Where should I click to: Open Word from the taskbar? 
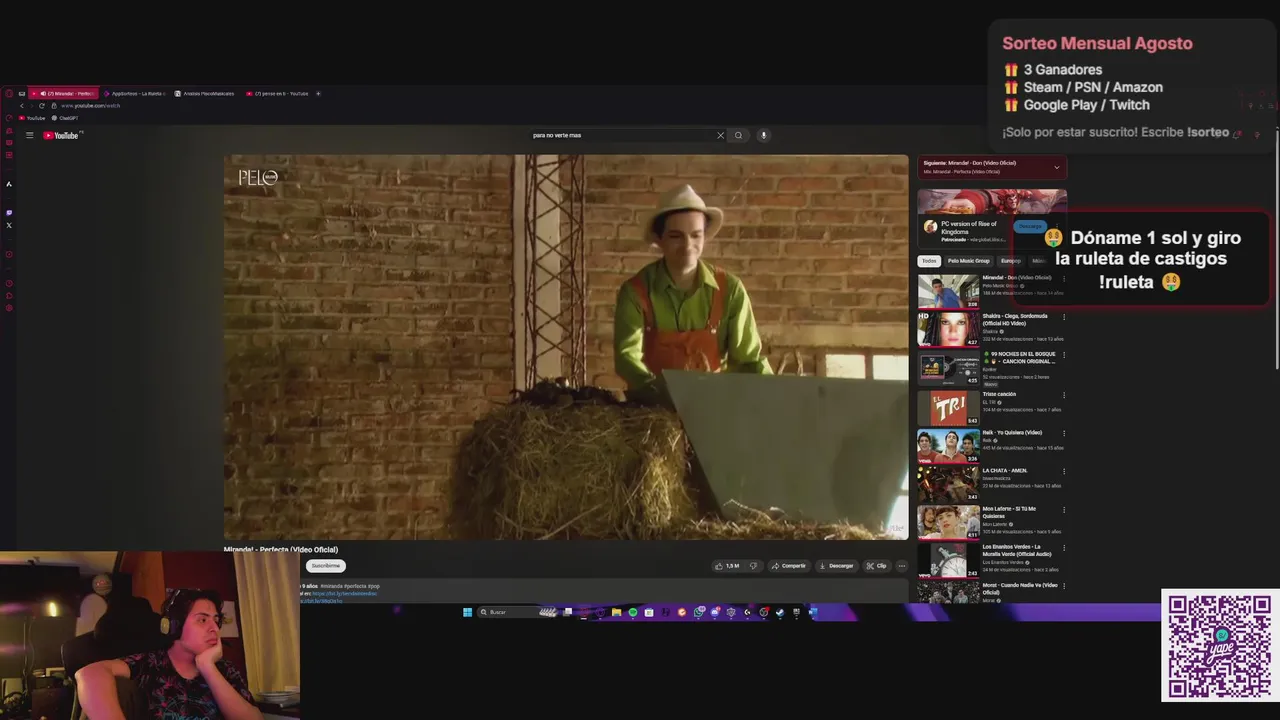click(x=813, y=612)
